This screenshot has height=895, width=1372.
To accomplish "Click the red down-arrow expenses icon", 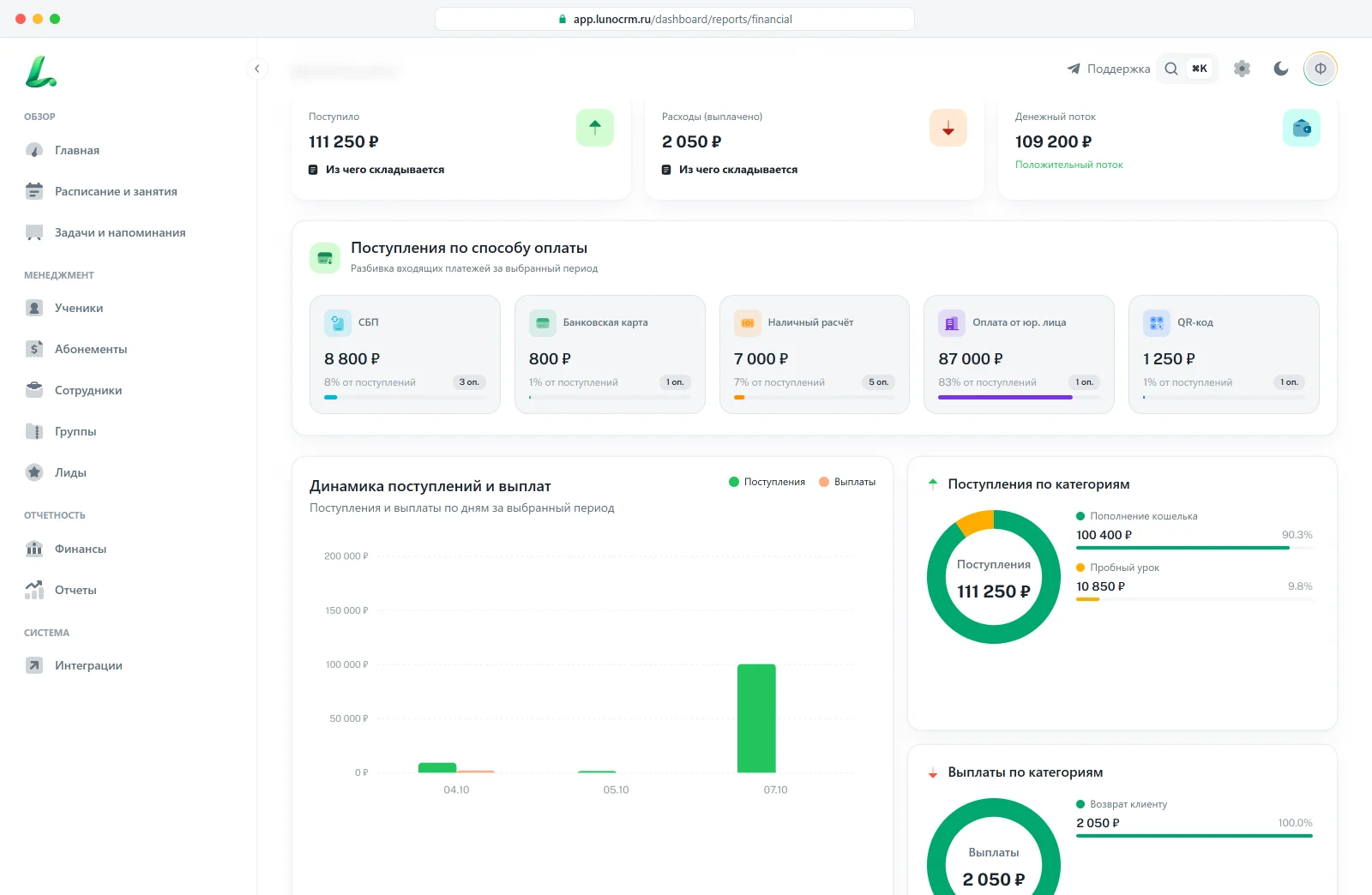I will point(948,128).
